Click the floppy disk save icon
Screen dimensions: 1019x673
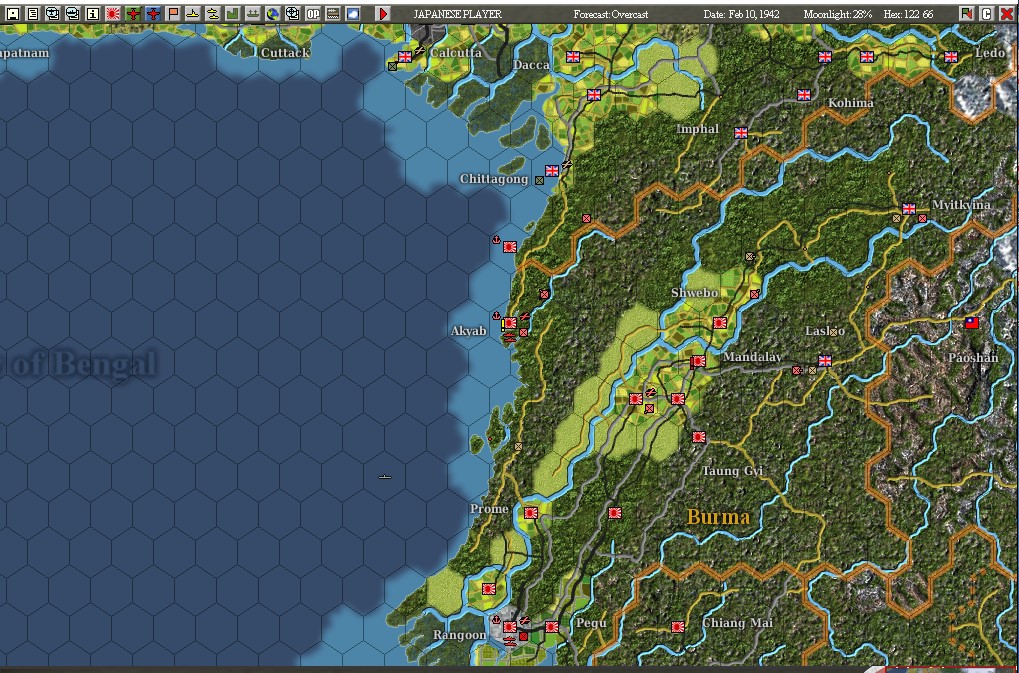12,13
